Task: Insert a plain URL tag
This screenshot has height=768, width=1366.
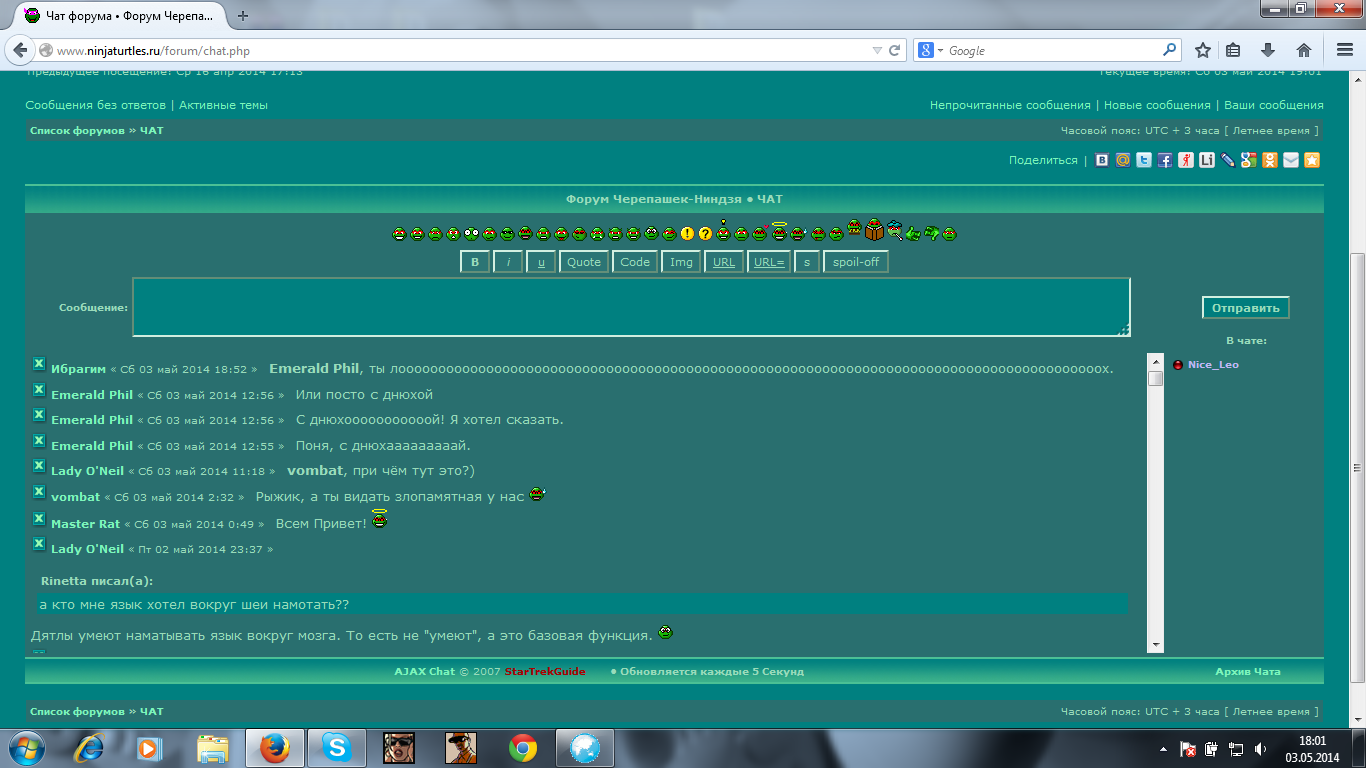Action: 724,262
